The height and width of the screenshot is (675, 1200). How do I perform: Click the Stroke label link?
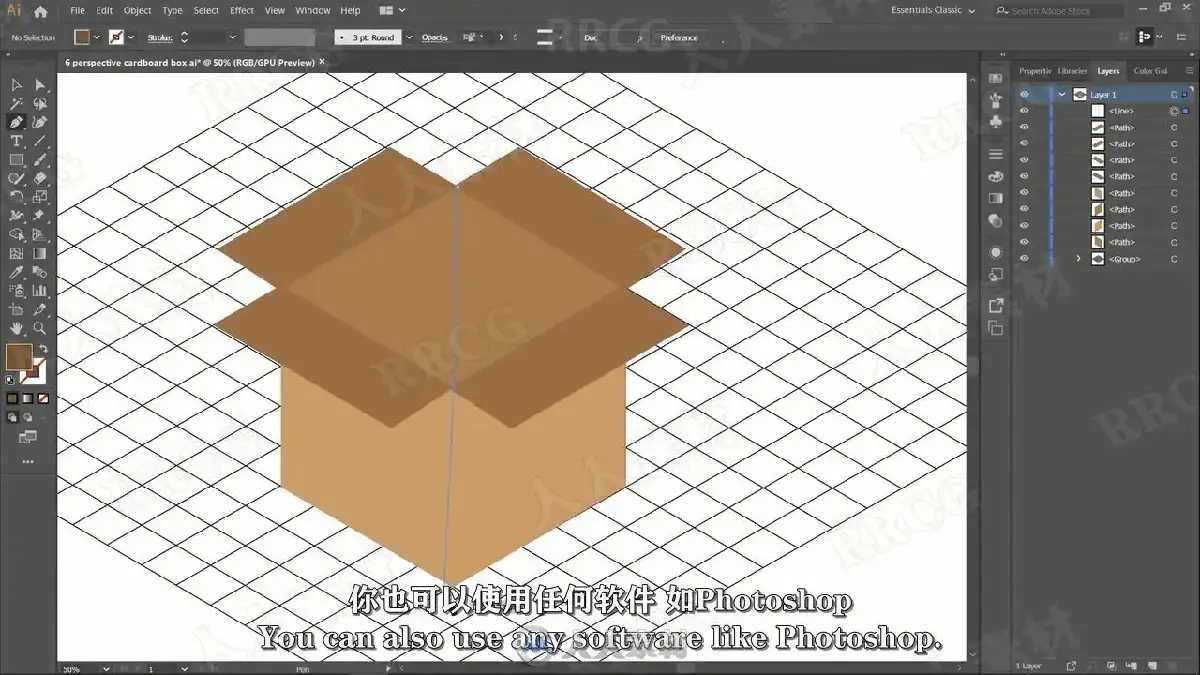click(159, 37)
